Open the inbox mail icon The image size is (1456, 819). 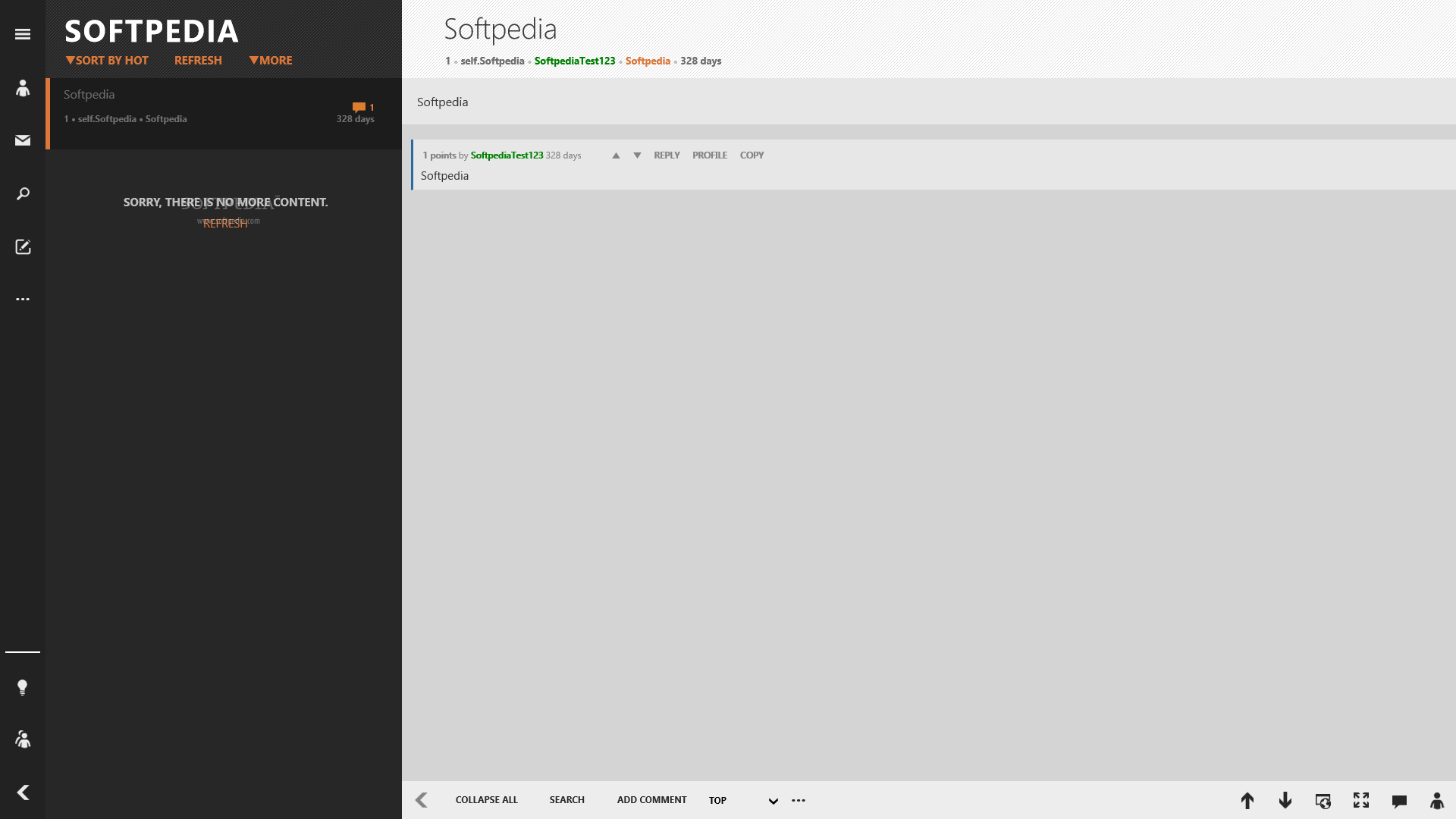(23, 140)
